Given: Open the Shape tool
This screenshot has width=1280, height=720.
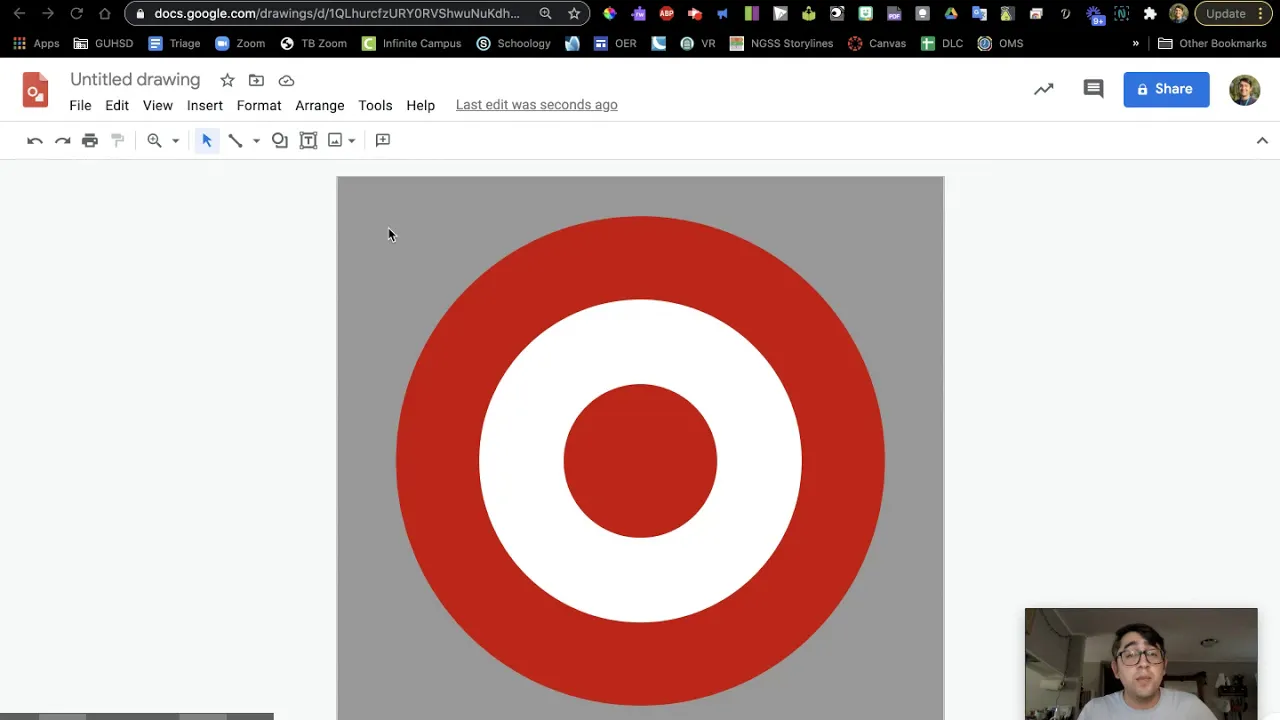Looking at the screenshot, I should (280, 141).
